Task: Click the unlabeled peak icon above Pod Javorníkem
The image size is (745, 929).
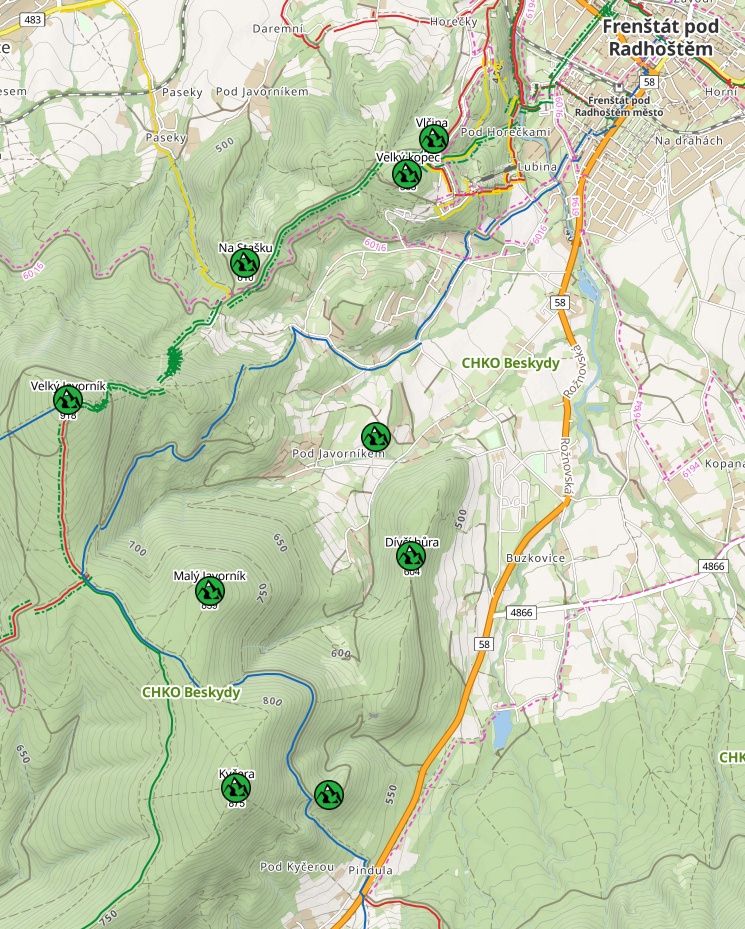Action: 376,436
